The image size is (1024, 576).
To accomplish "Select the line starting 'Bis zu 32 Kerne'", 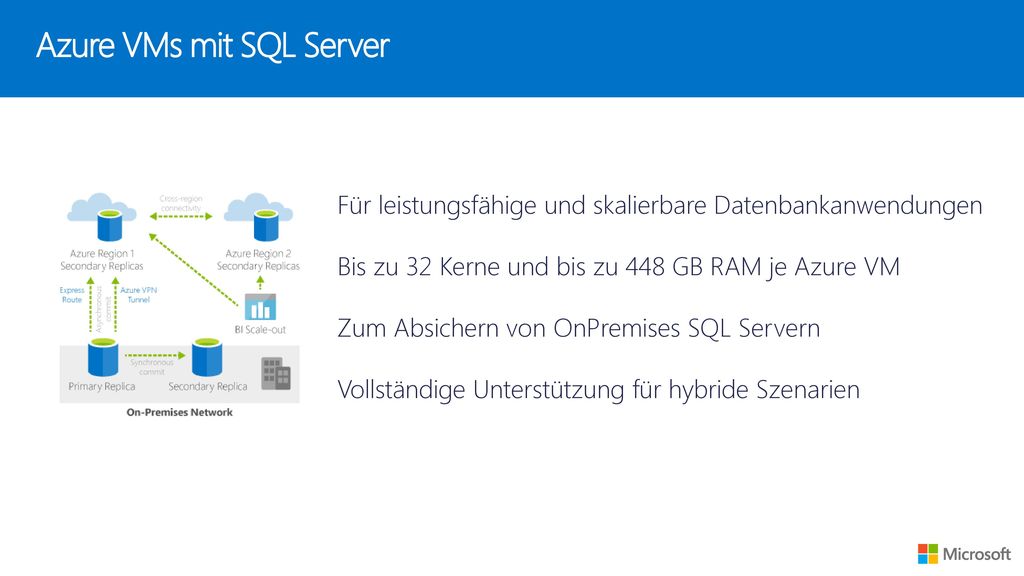I will (x=618, y=267).
